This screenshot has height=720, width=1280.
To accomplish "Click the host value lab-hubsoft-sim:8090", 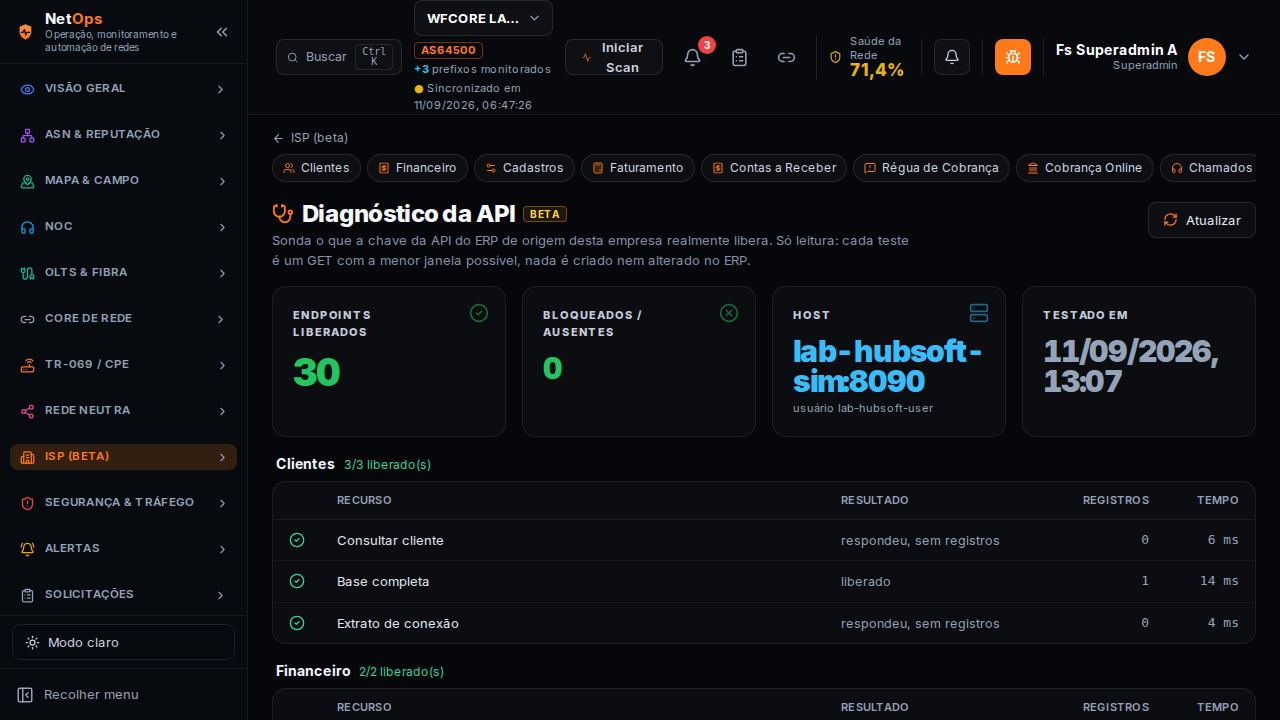I will click(887, 366).
